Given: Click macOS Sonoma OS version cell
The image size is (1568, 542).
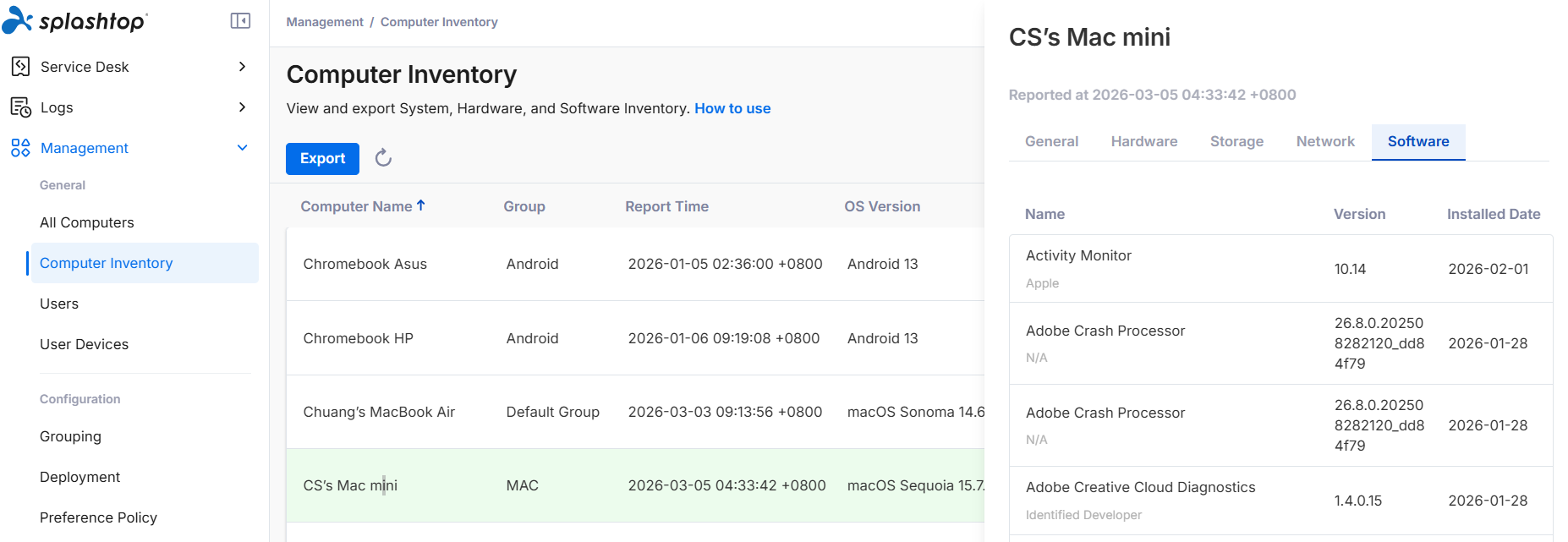Looking at the screenshot, I should tap(916, 412).
